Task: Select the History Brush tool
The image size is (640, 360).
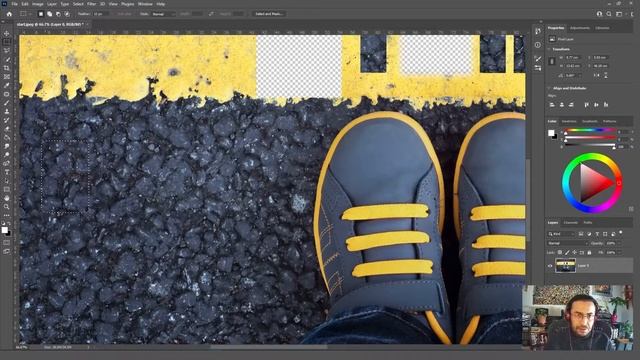Action: point(7,120)
